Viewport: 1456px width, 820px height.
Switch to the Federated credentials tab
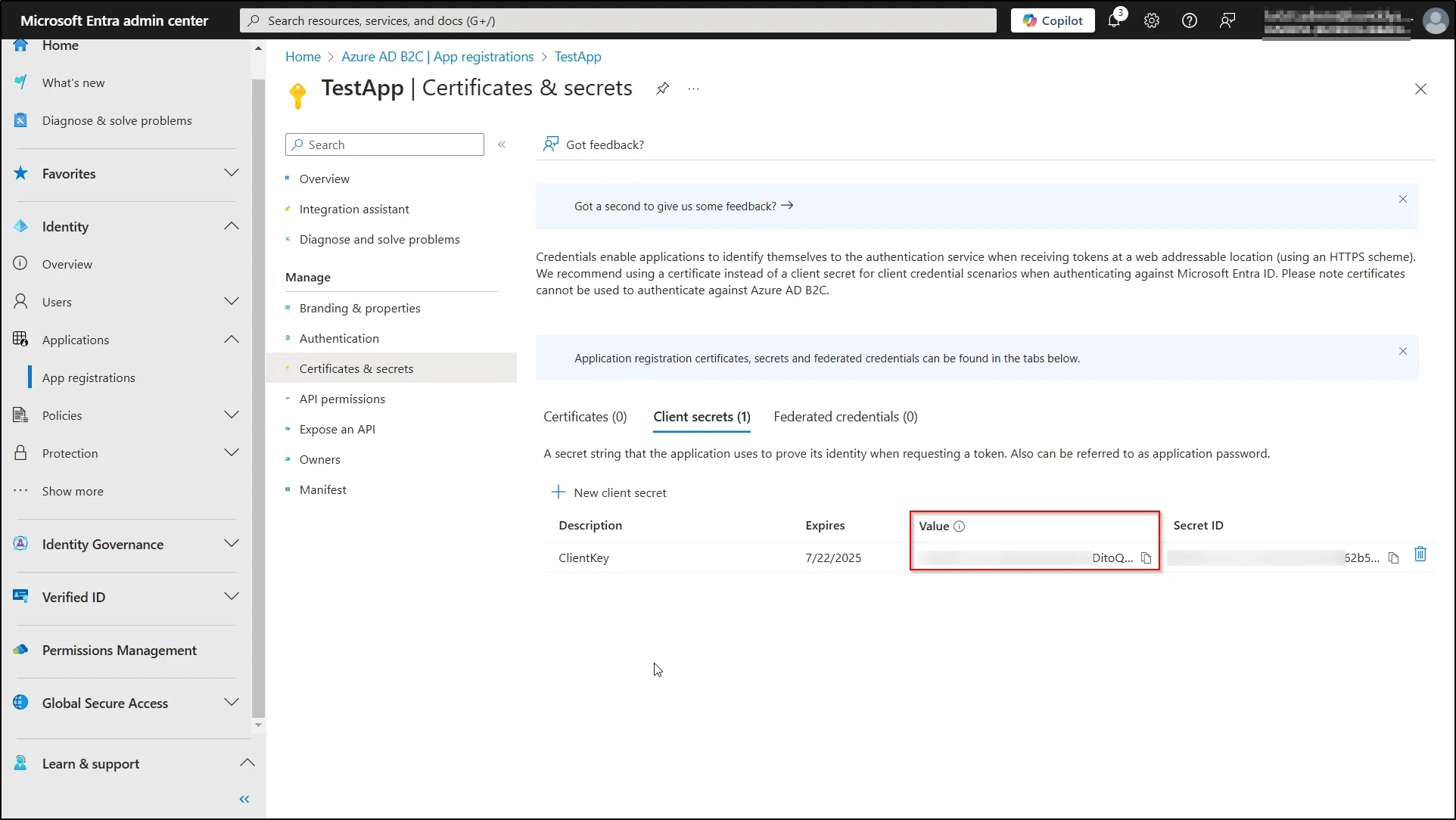[845, 417]
